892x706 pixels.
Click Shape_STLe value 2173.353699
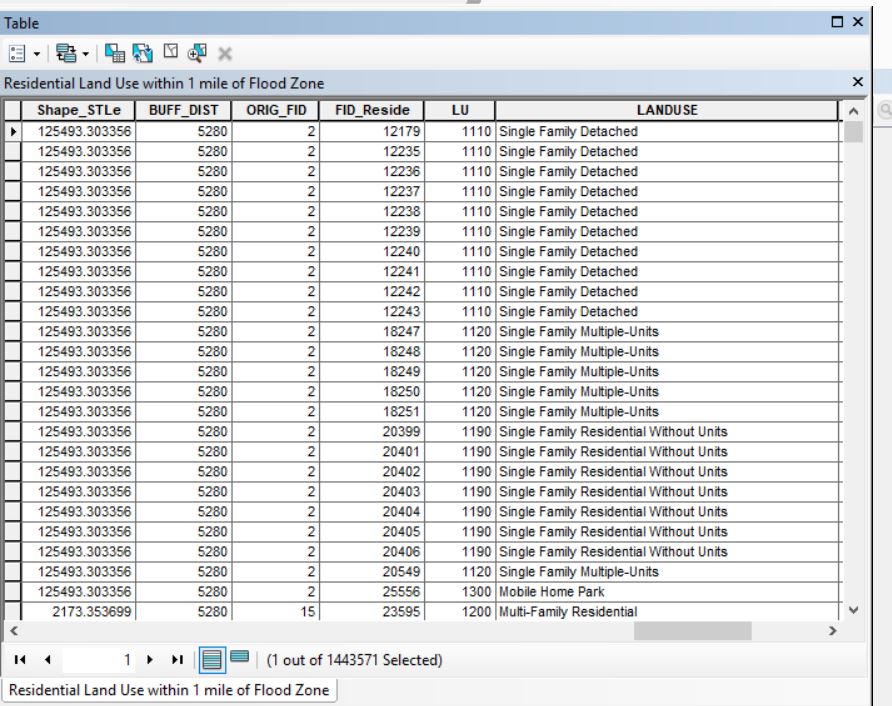point(79,612)
